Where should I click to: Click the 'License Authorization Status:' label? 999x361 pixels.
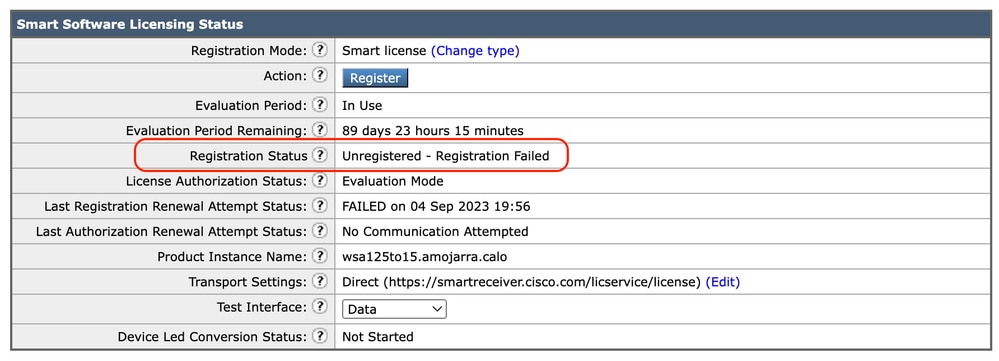click(x=217, y=181)
